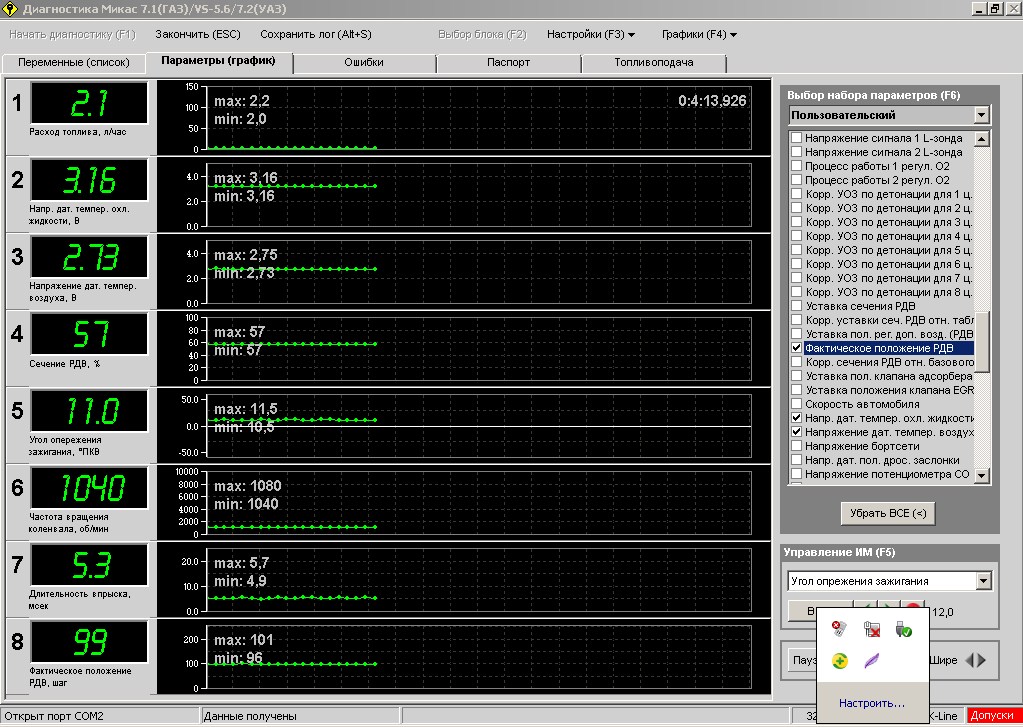Click the red Допуски status indicator
1023x727 pixels.
[992, 716]
